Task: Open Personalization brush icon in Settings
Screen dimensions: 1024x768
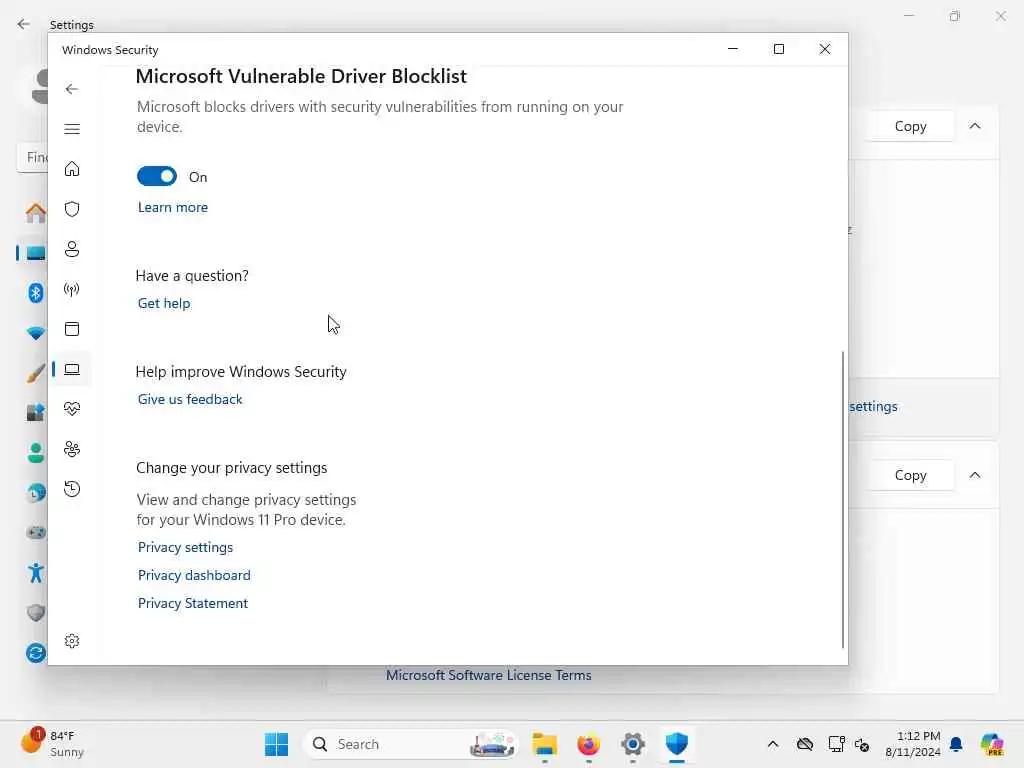Action: click(35, 373)
